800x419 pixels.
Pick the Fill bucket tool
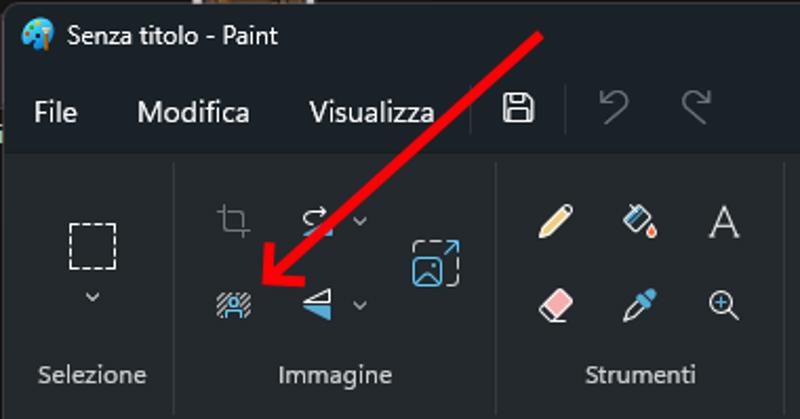(640, 221)
